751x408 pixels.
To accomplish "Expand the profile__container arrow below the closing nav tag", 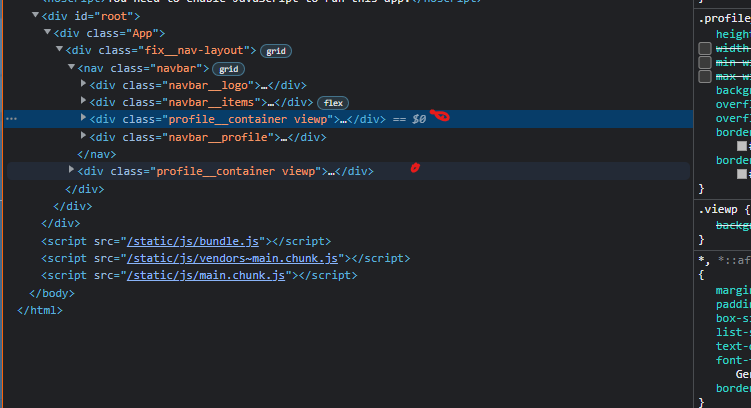I will [x=71, y=170].
